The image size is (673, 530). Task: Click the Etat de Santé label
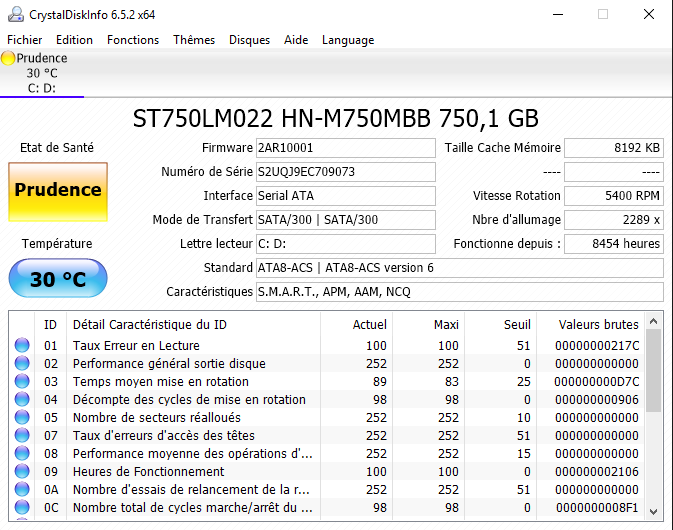coord(57,148)
